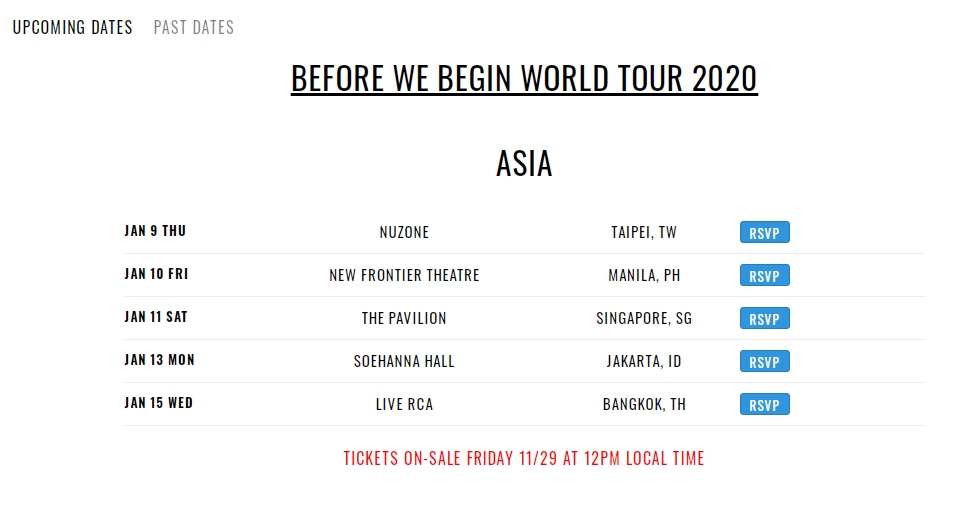
Task: Select The Pavilion venue name
Action: (404, 318)
